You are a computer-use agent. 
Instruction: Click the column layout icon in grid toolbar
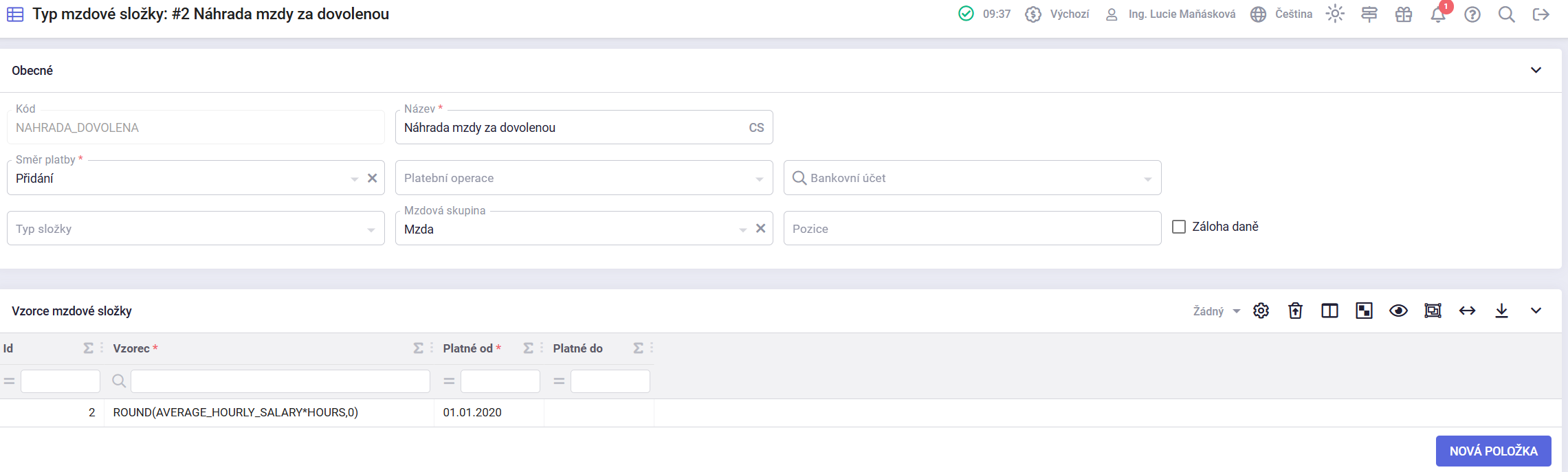click(1329, 311)
